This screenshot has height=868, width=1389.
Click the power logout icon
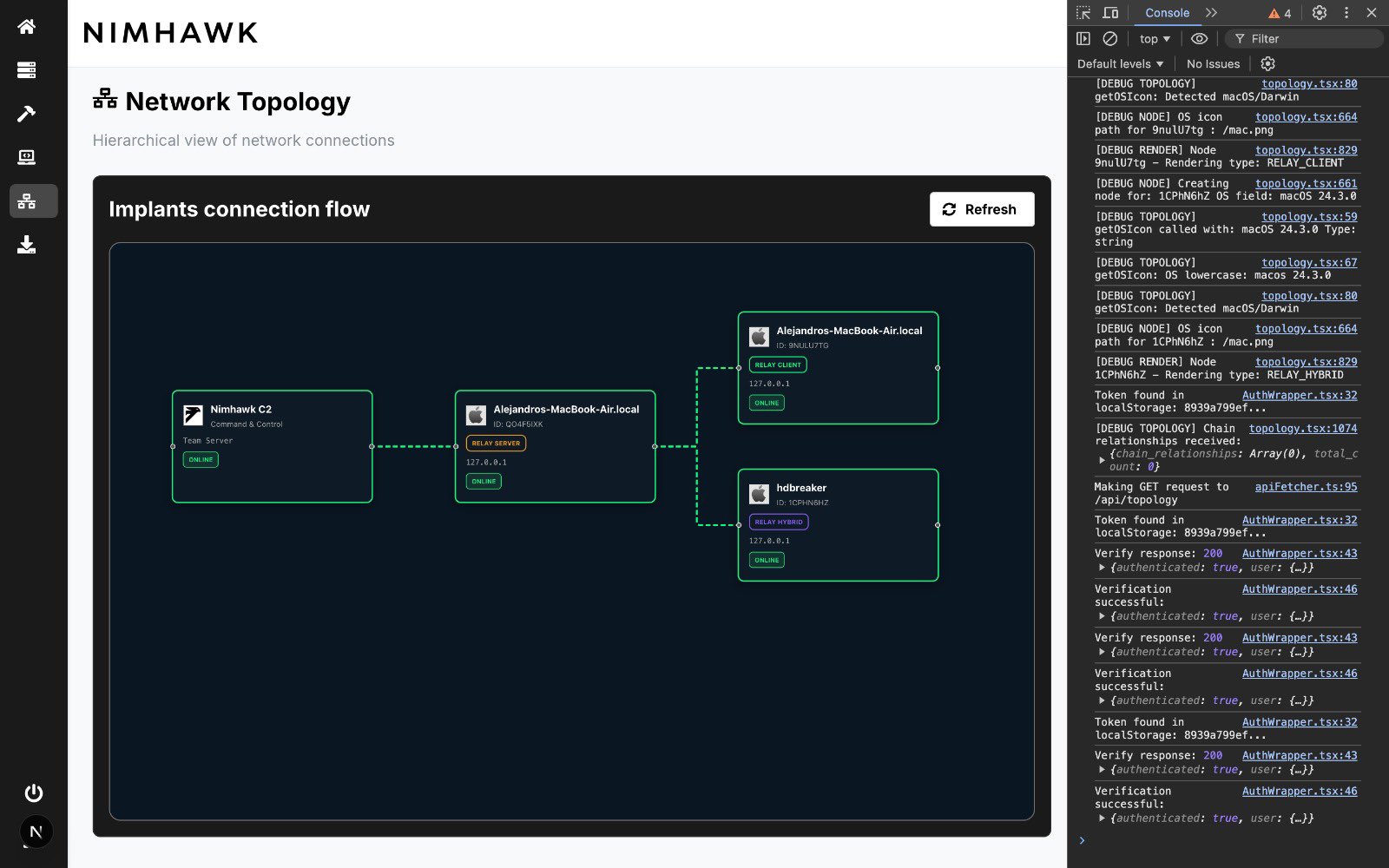[x=34, y=792]
